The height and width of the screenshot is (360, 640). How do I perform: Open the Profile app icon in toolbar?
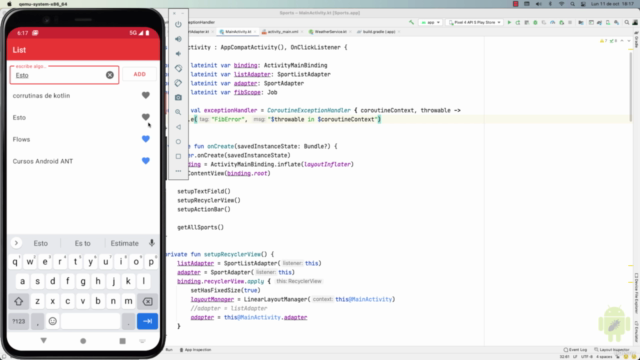(x=553, y=22)
